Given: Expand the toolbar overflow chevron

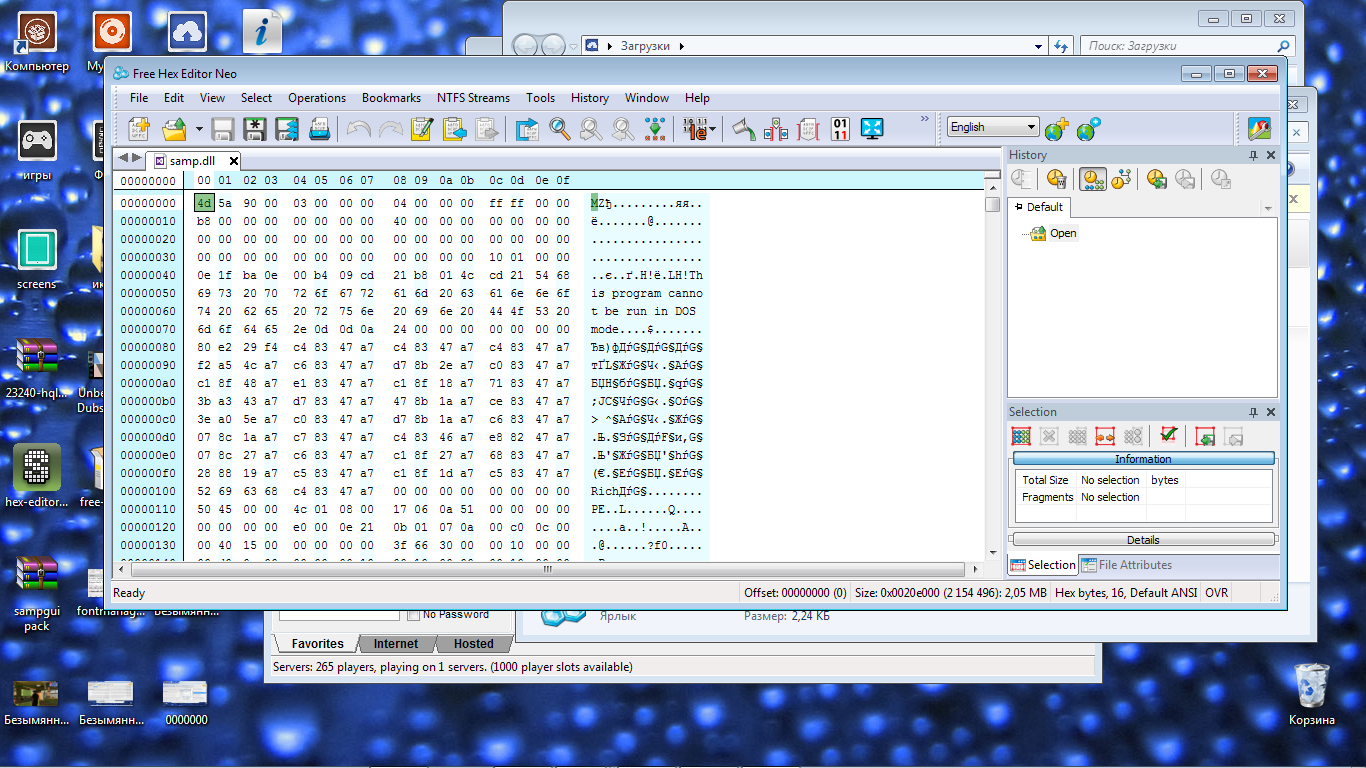Looking at the screenshot, I should pyautogui.click(x=925, y=120).
